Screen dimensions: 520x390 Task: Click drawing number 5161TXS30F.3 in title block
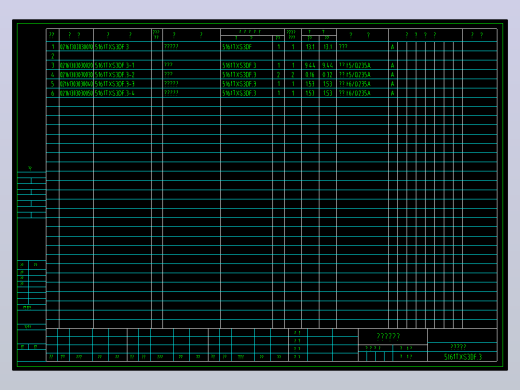pyautogui.click(x=463, y=357)
